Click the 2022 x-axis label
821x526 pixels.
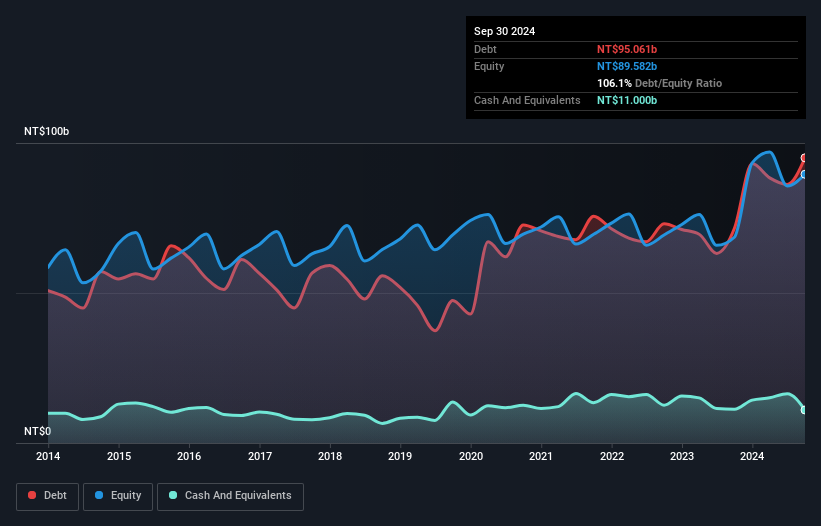point(612,456)
